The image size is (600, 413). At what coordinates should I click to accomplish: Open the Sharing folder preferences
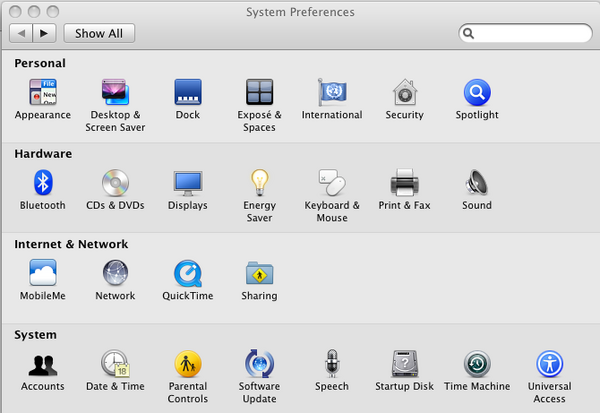(x=259, y=273)
